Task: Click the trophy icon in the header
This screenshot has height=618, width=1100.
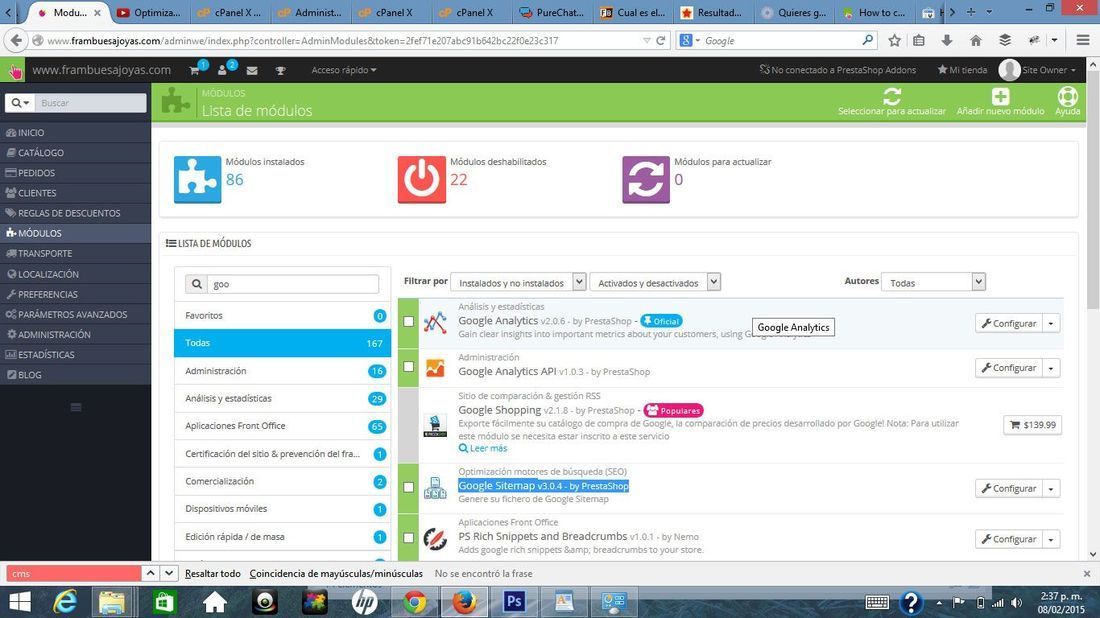Action: click(281, 70)
